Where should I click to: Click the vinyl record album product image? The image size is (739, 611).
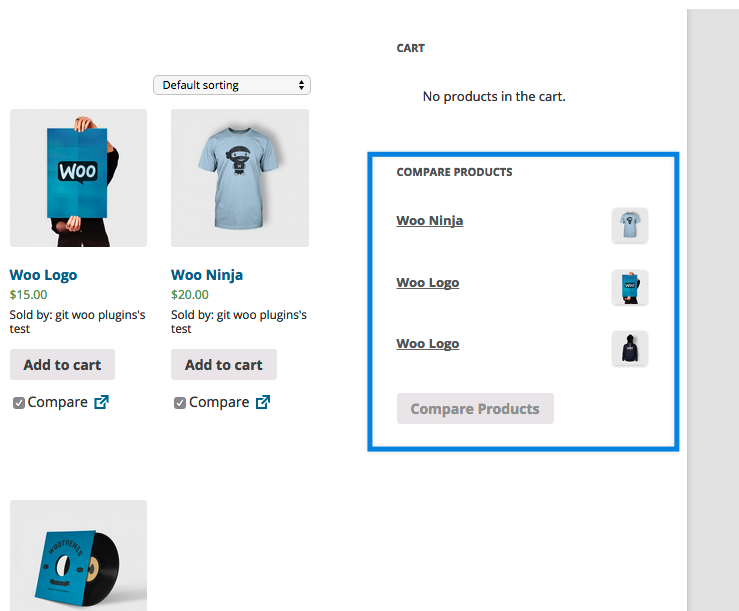(78, 556)
